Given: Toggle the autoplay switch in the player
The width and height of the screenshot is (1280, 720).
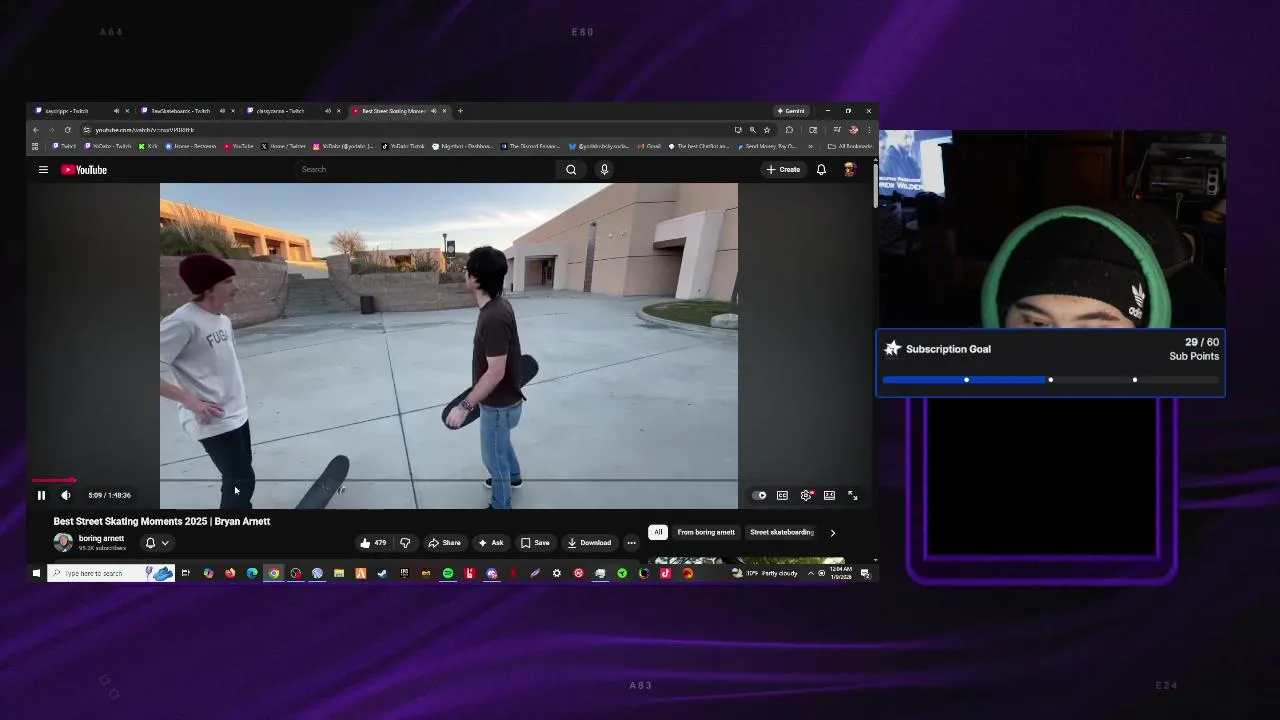Looking at the screenshot, I should [x=760, y=495].
